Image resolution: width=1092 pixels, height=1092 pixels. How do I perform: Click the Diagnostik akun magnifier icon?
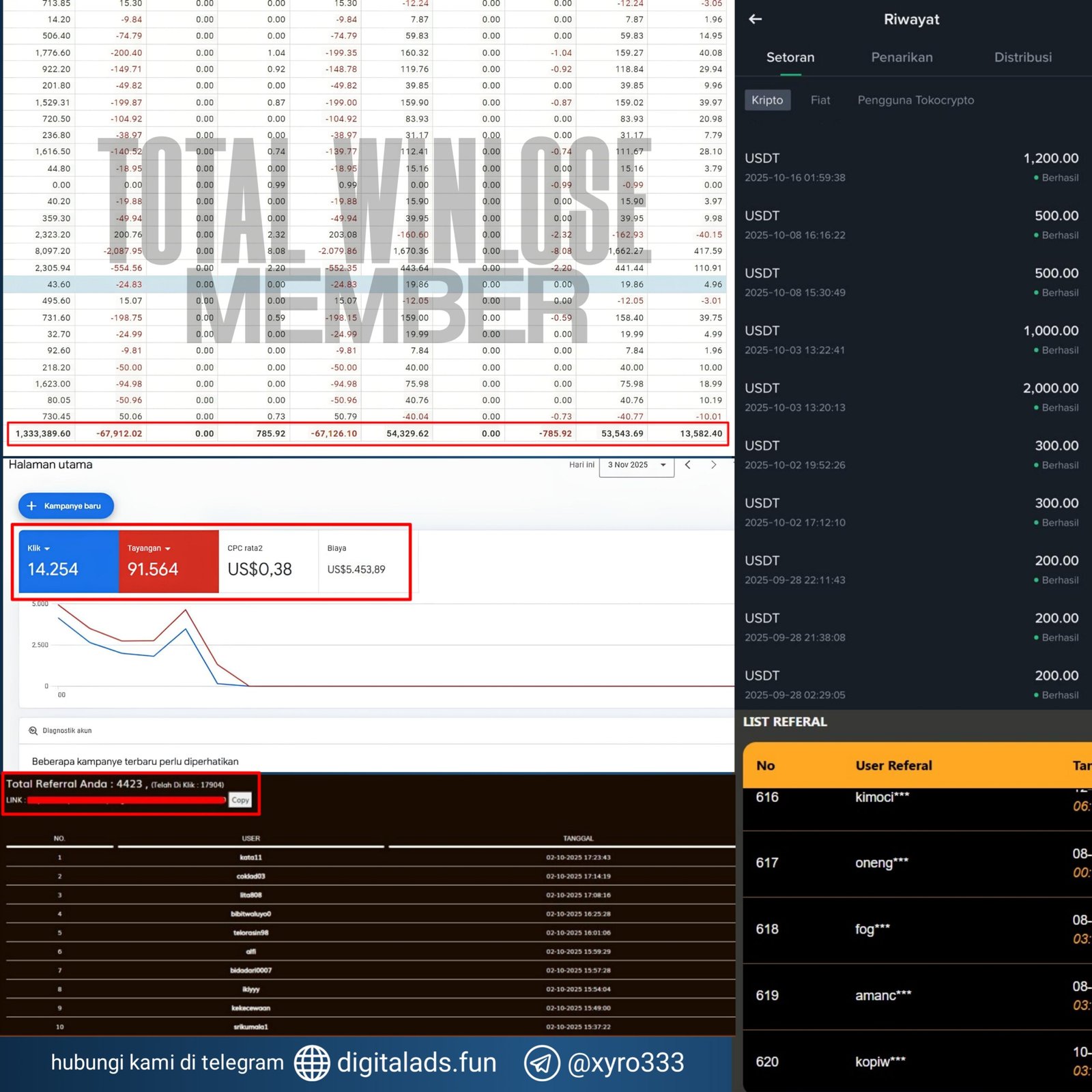33,730
